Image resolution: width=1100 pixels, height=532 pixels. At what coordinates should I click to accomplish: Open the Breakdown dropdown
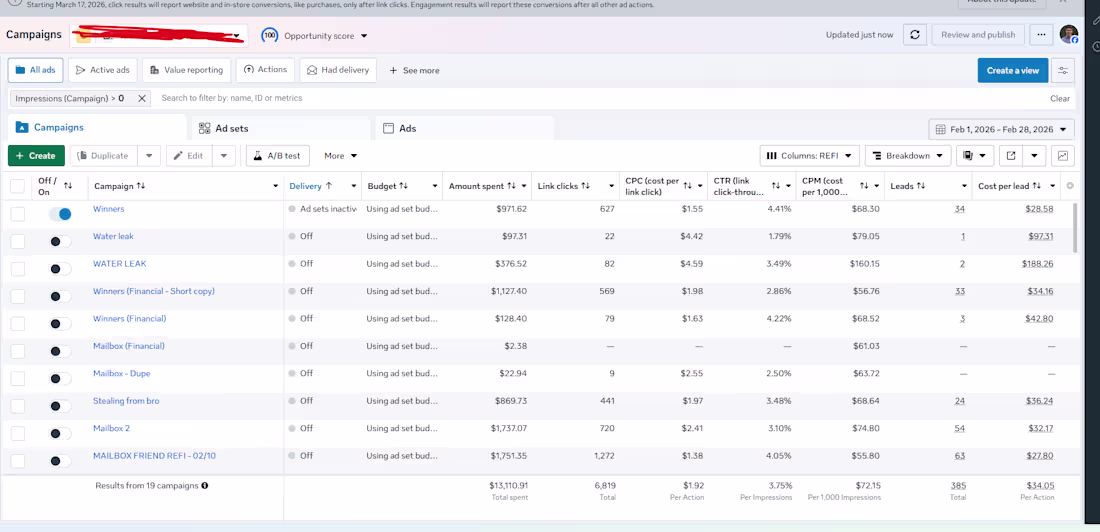(x=907, y=156)
